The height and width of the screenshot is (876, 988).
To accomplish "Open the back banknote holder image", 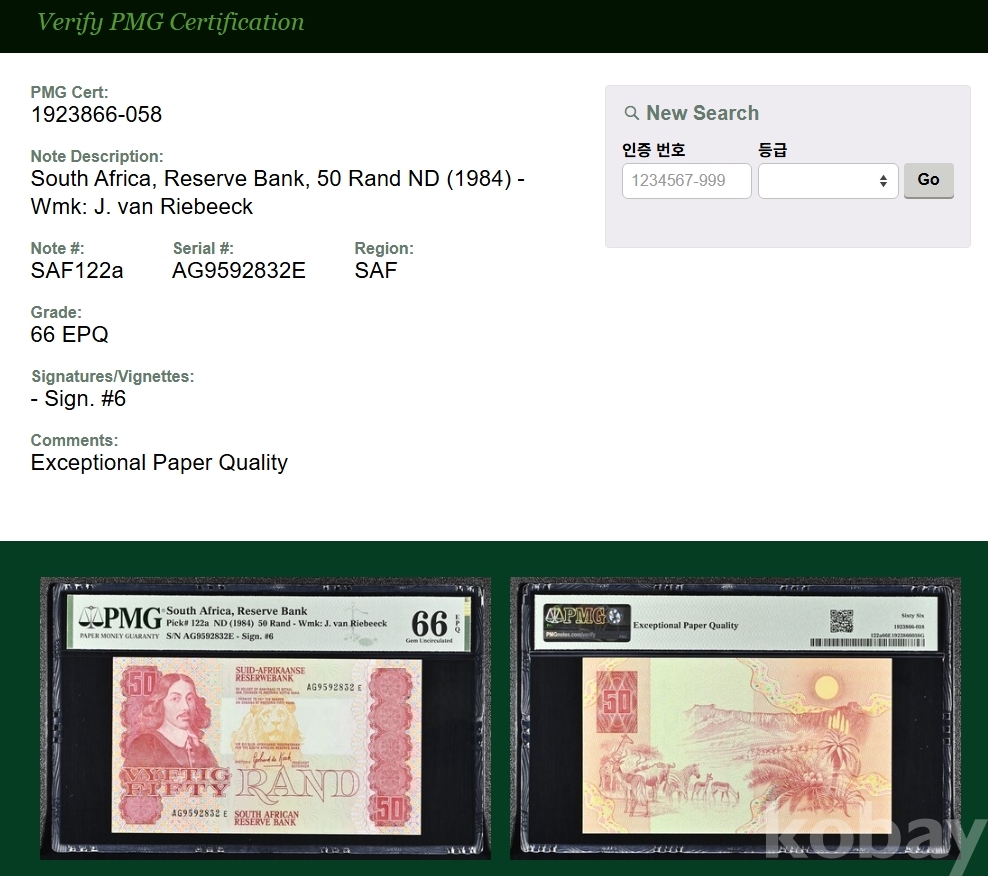I will (x=735, y=718).
